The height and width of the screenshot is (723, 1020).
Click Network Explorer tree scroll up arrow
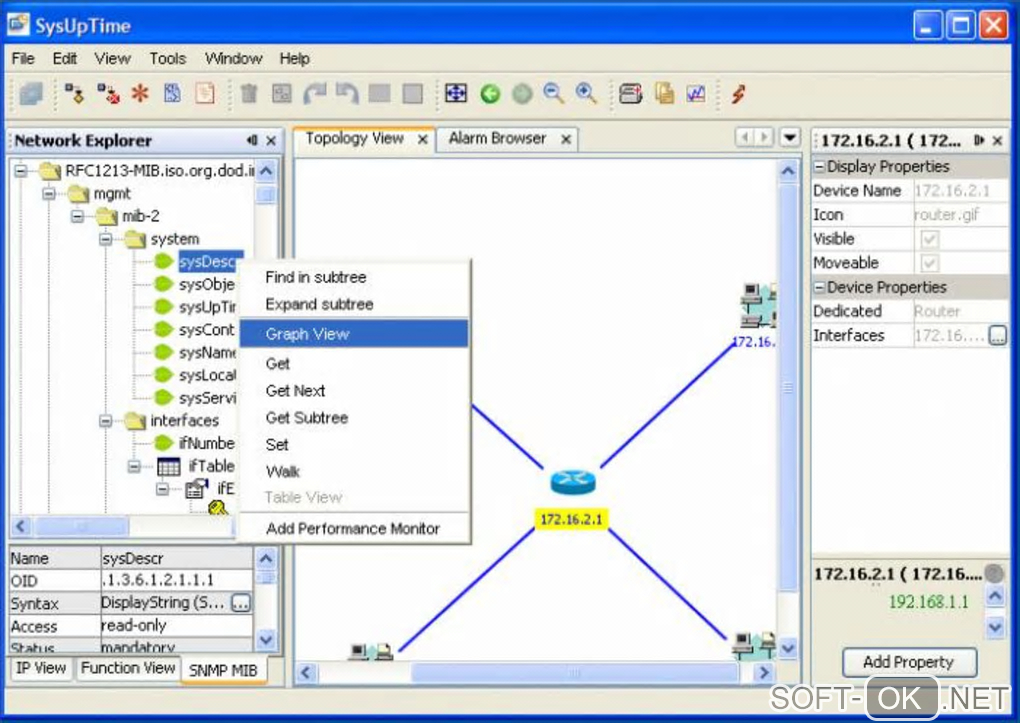pyautogui.click(x=266, y=171)
